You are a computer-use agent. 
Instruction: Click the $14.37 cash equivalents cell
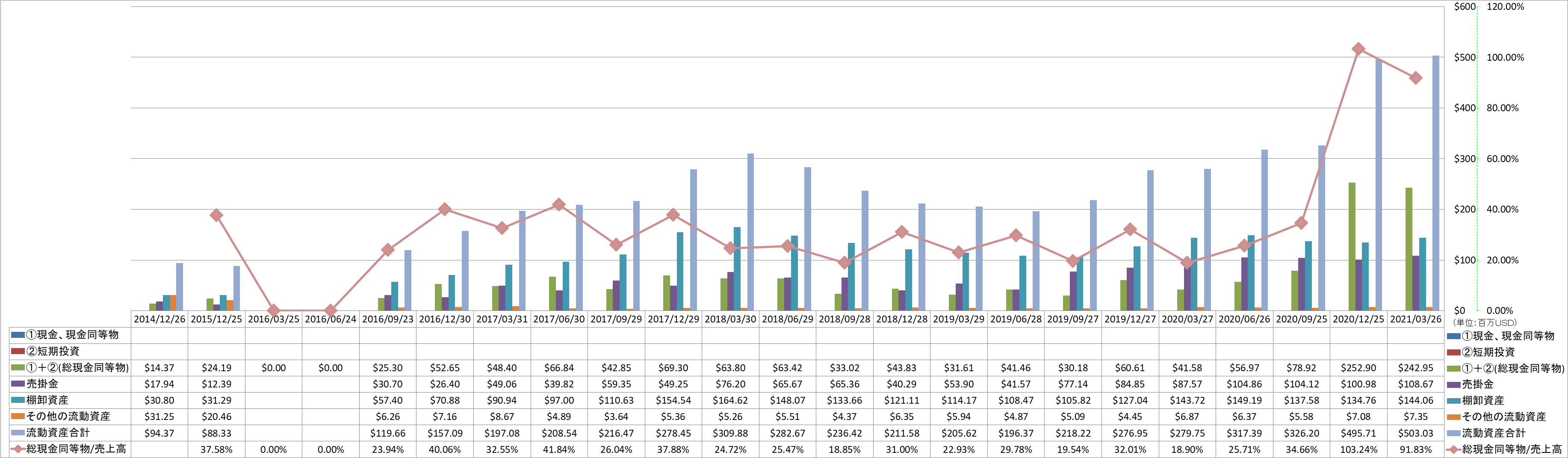(x=159, y=368)
